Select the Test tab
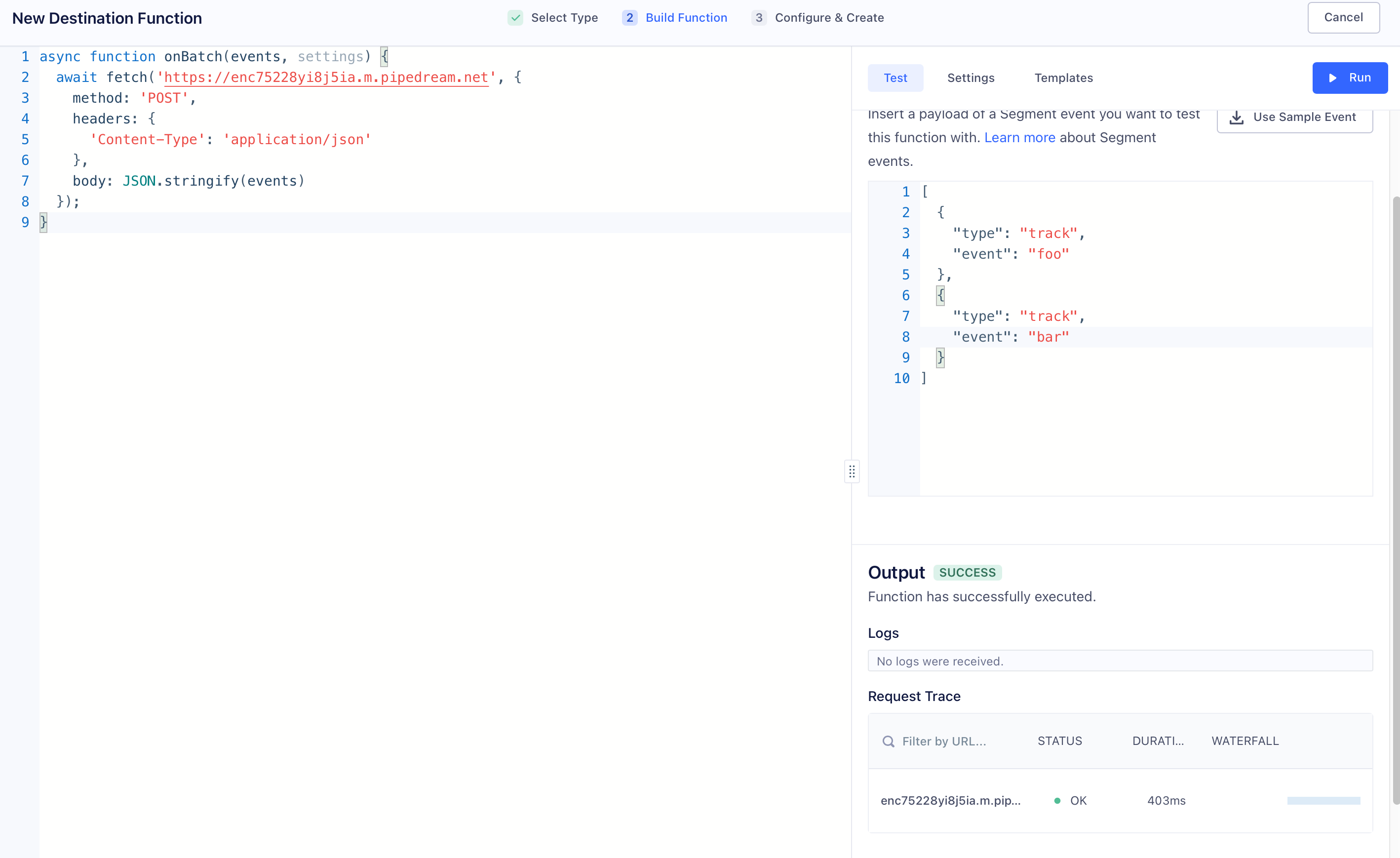This screenshot has width=1400, height=858. click(895, 78)
